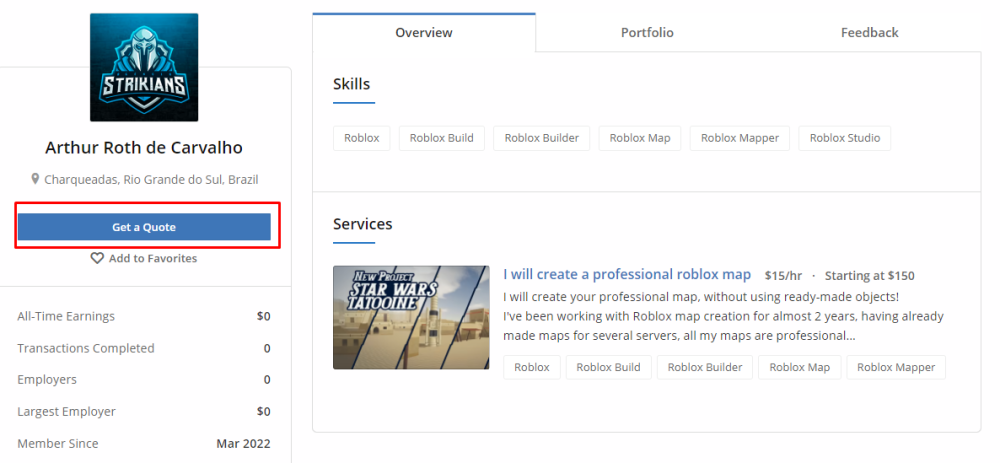Click the 'Member Since' label
The height and width of the screenshot is (463, 1000).
point(58,443)
